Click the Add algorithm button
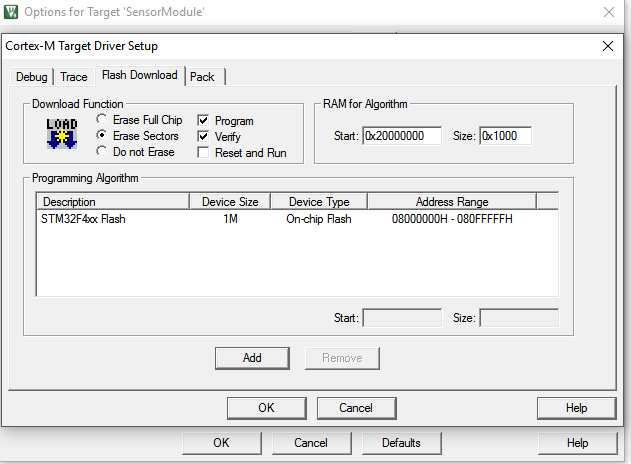 (252, 358)
